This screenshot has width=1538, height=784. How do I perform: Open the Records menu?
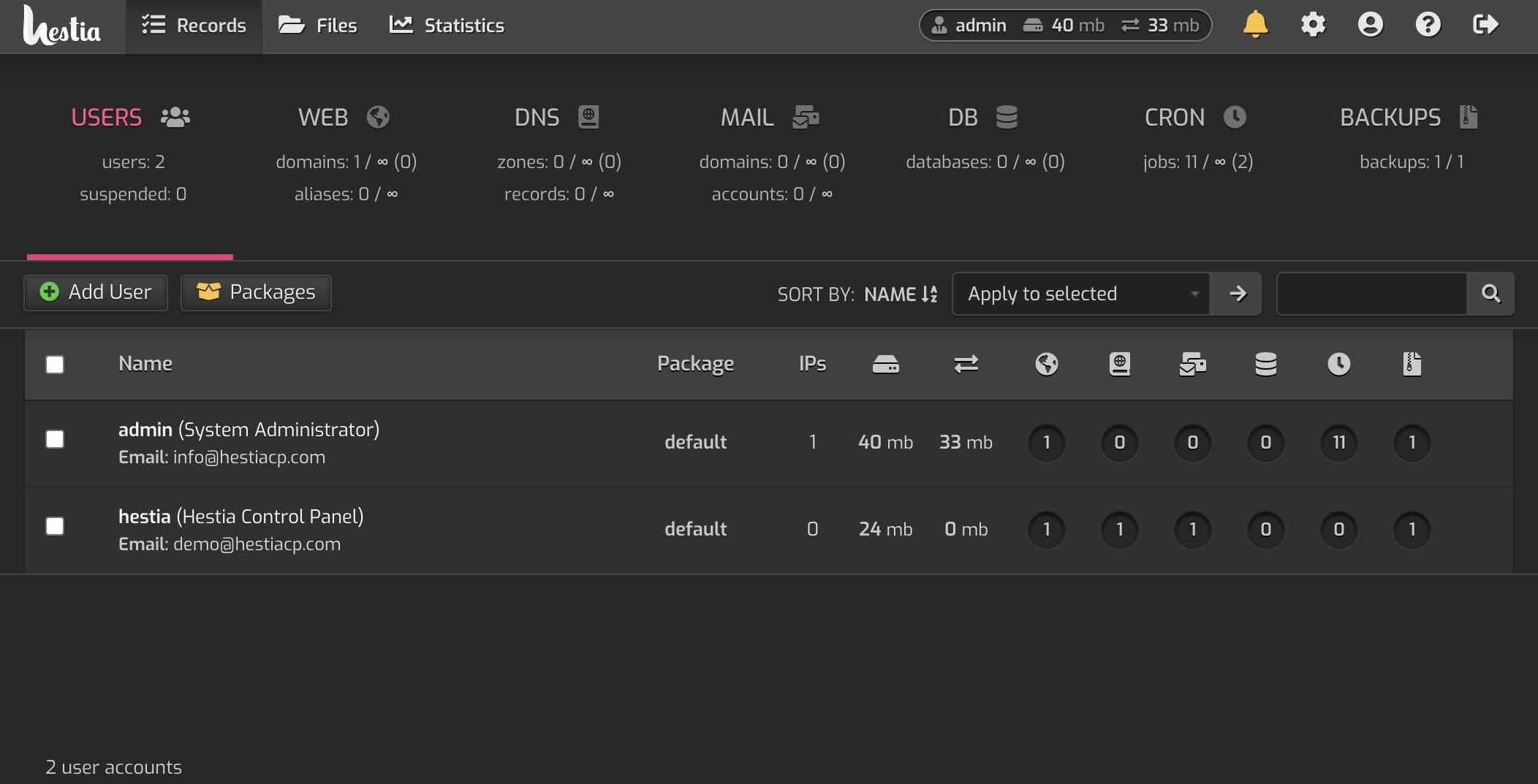tap(194, 26)
